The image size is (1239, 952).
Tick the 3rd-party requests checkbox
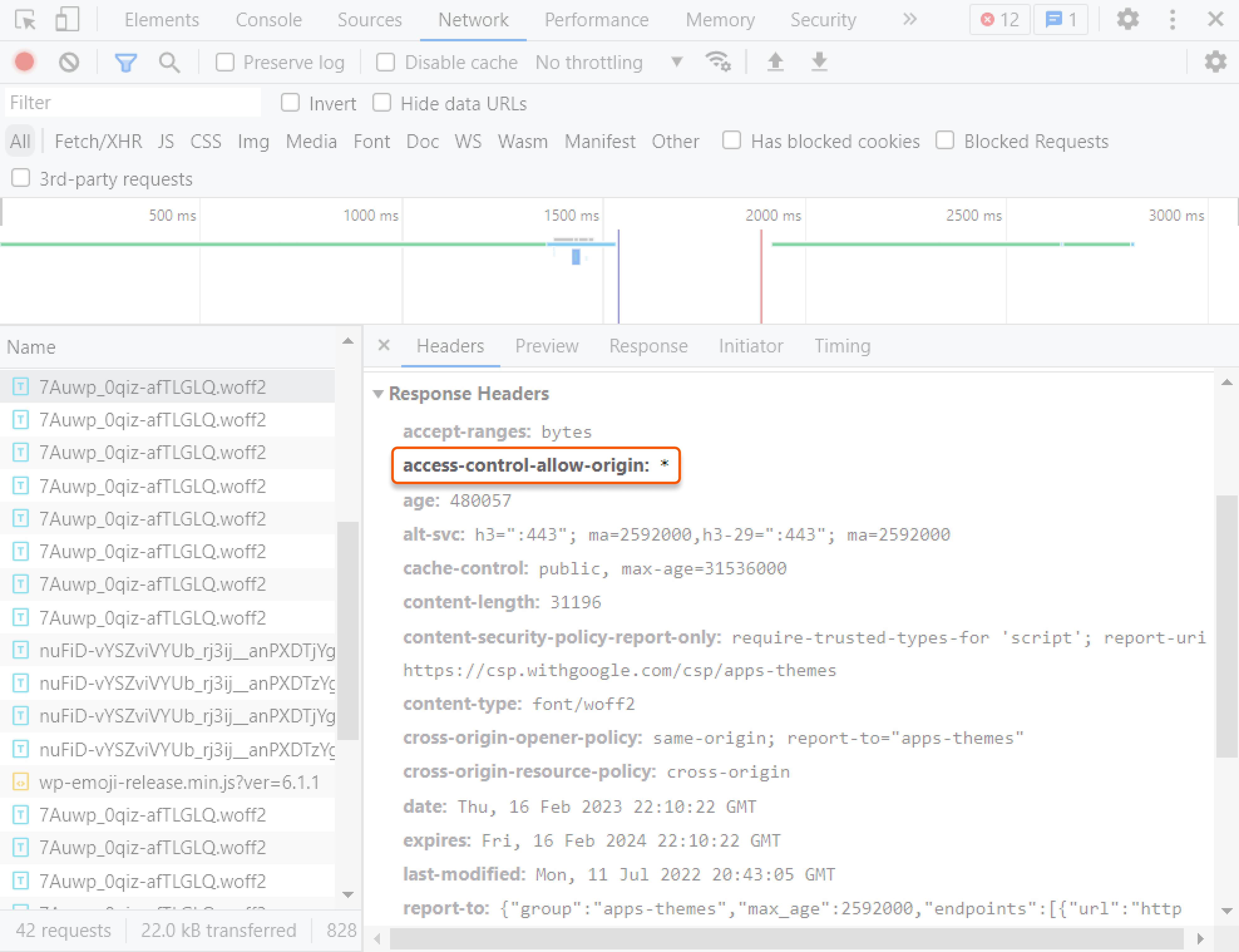point(21,178)
